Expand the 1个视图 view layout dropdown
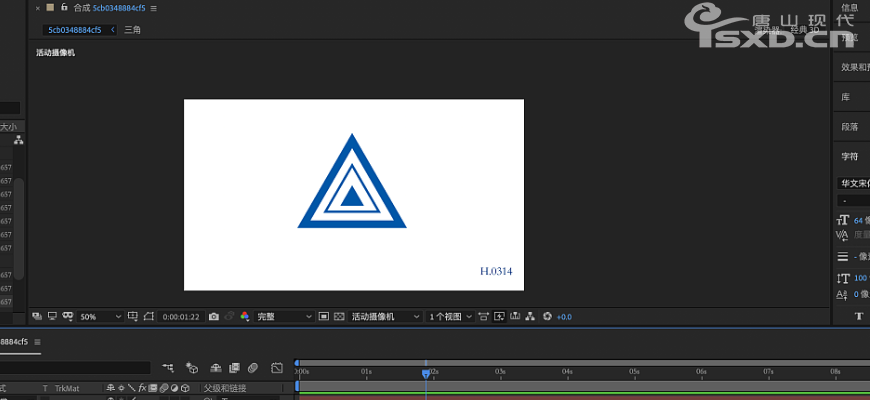This screenshot has width=870, height=400. [450, 316]
